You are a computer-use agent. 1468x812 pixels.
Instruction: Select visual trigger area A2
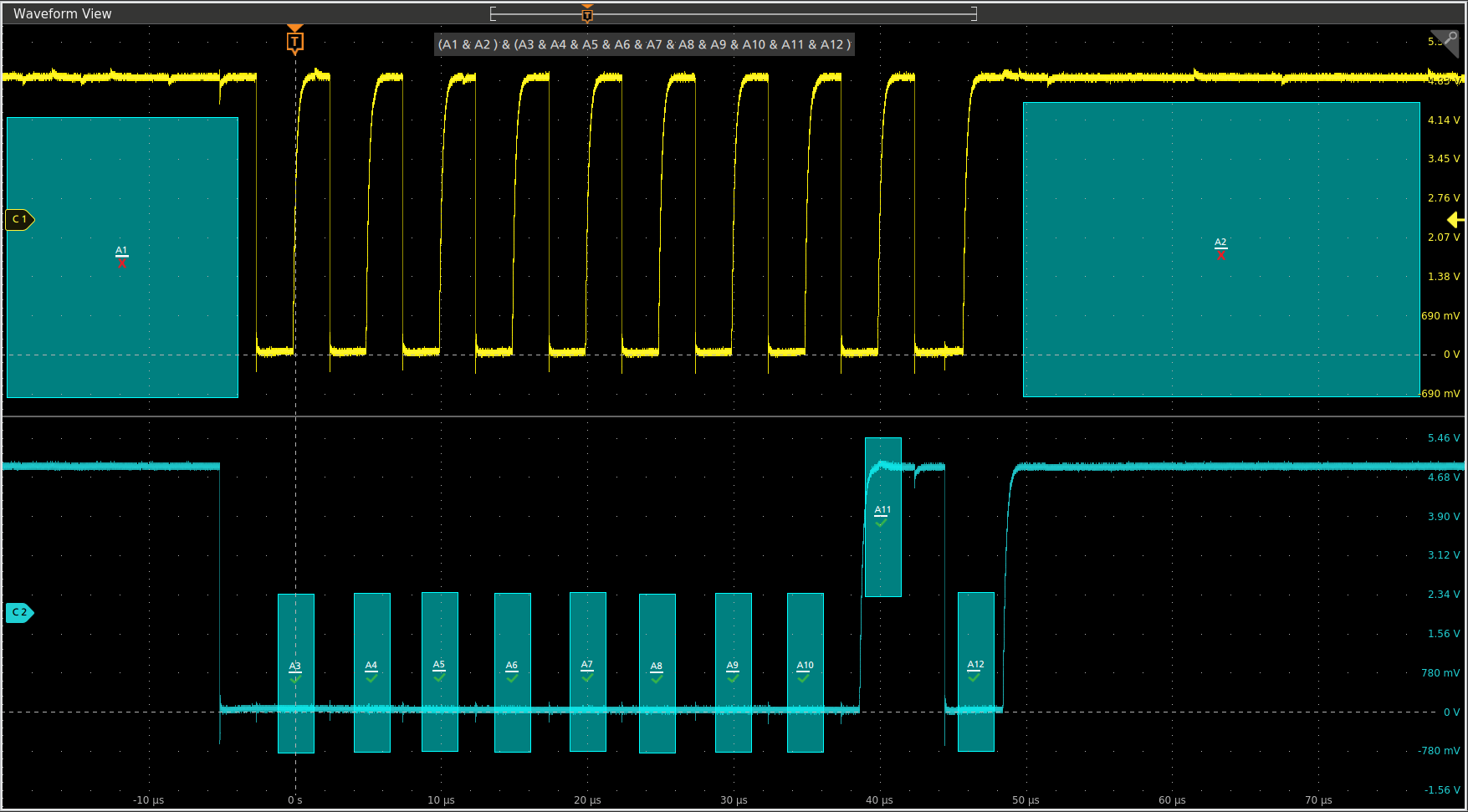tap(1220, 248)
